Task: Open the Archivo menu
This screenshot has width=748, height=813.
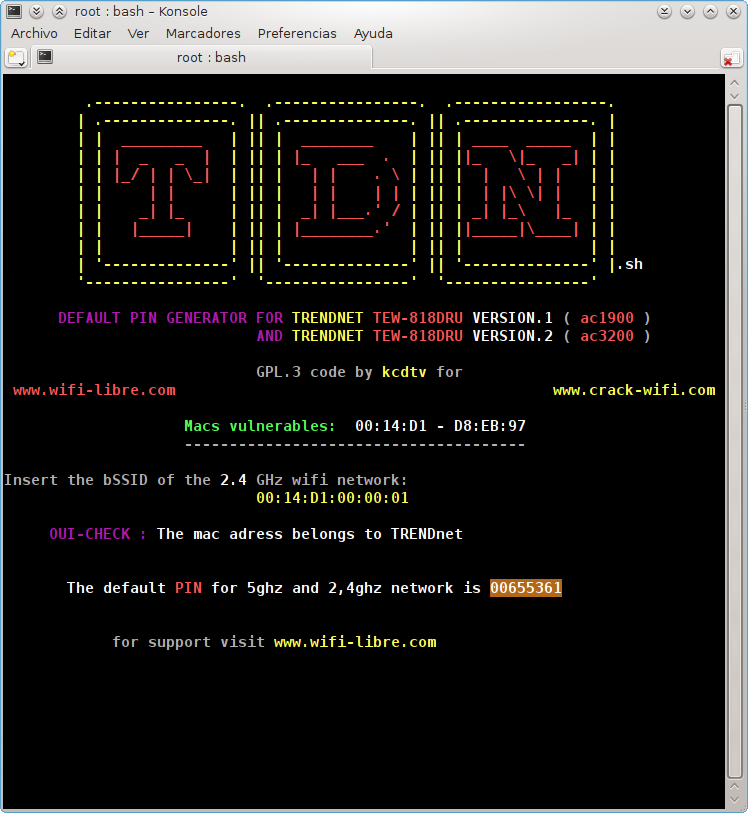Action: coord(34,34)
